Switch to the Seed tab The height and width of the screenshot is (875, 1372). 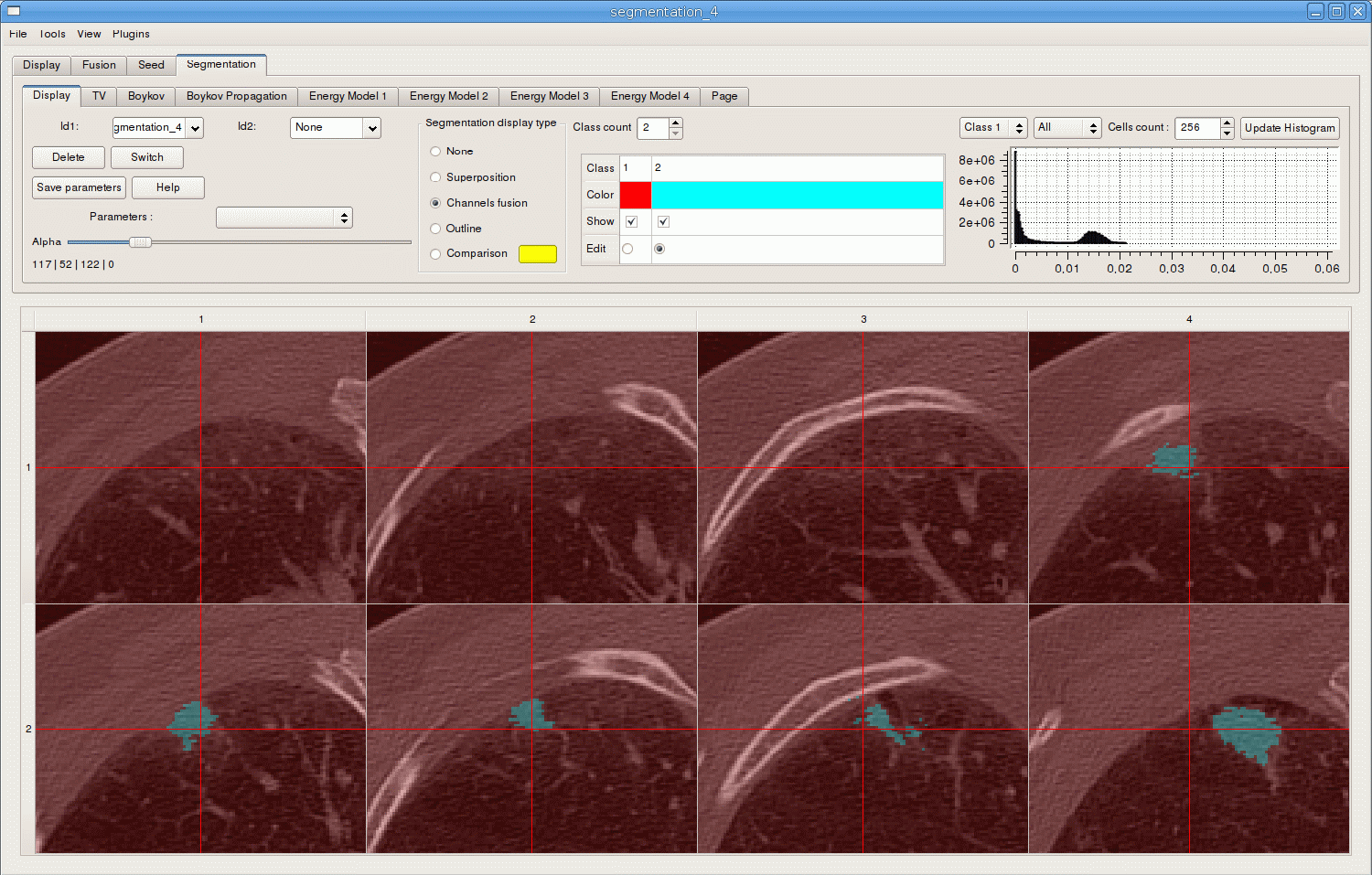[151, 65]
